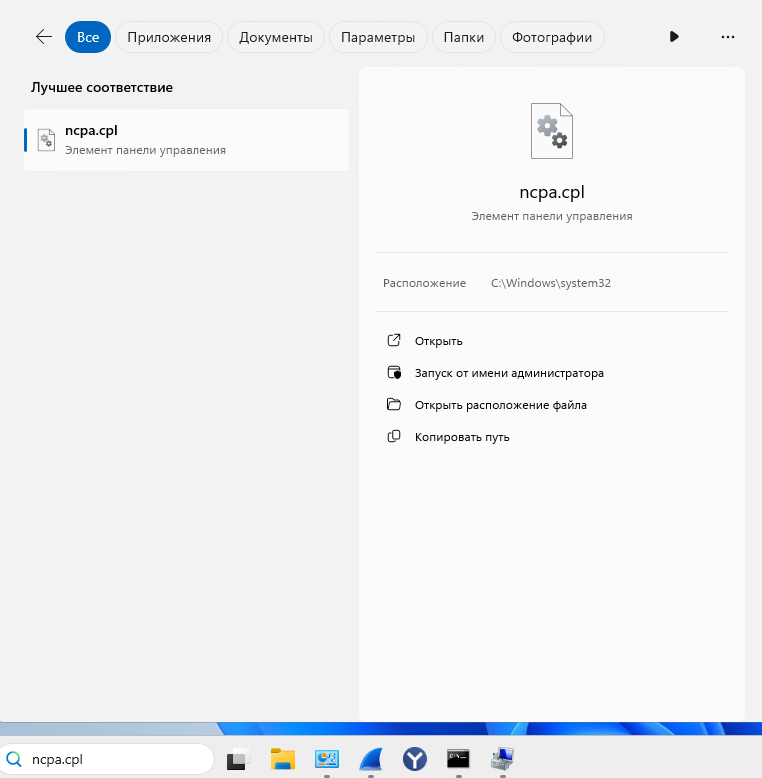Switch to the Приложения filter

[x=169, y=37]
